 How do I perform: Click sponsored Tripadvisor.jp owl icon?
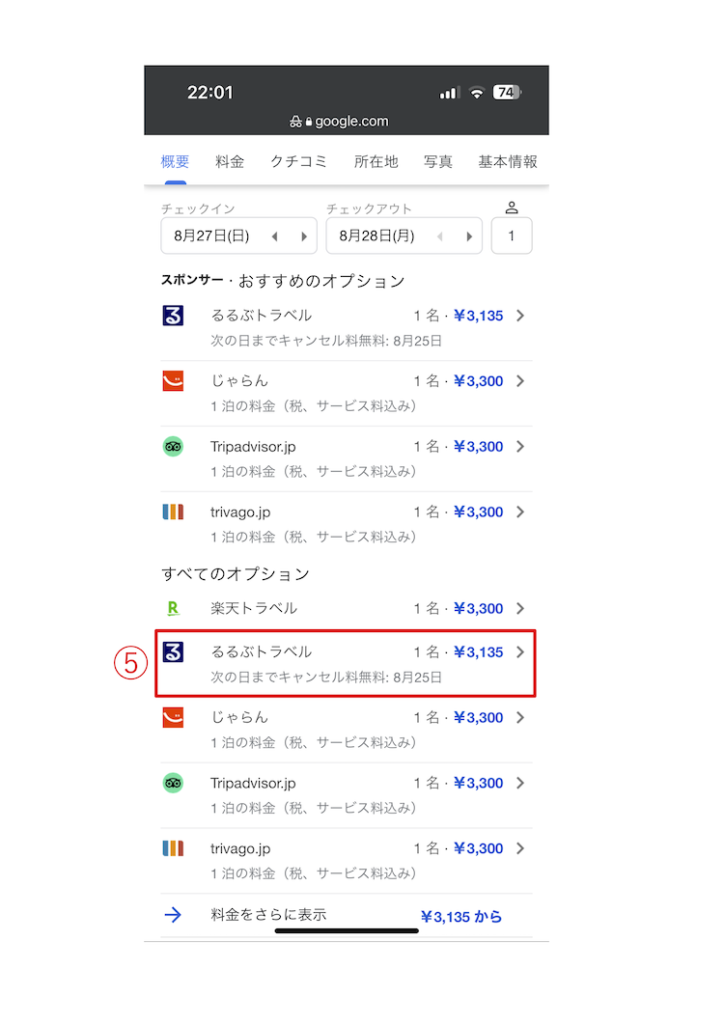coord(173,447)
